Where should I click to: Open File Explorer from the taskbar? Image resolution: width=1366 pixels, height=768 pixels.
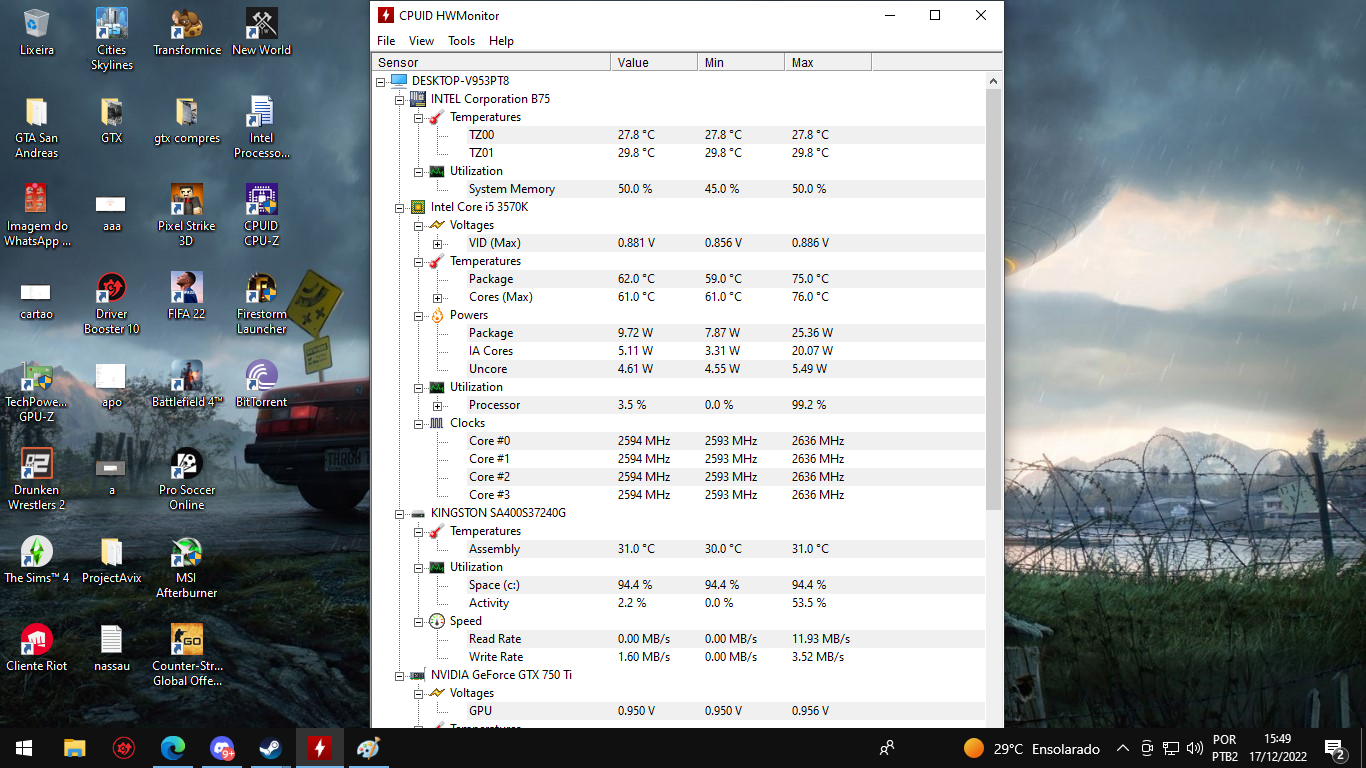[75, 747]
